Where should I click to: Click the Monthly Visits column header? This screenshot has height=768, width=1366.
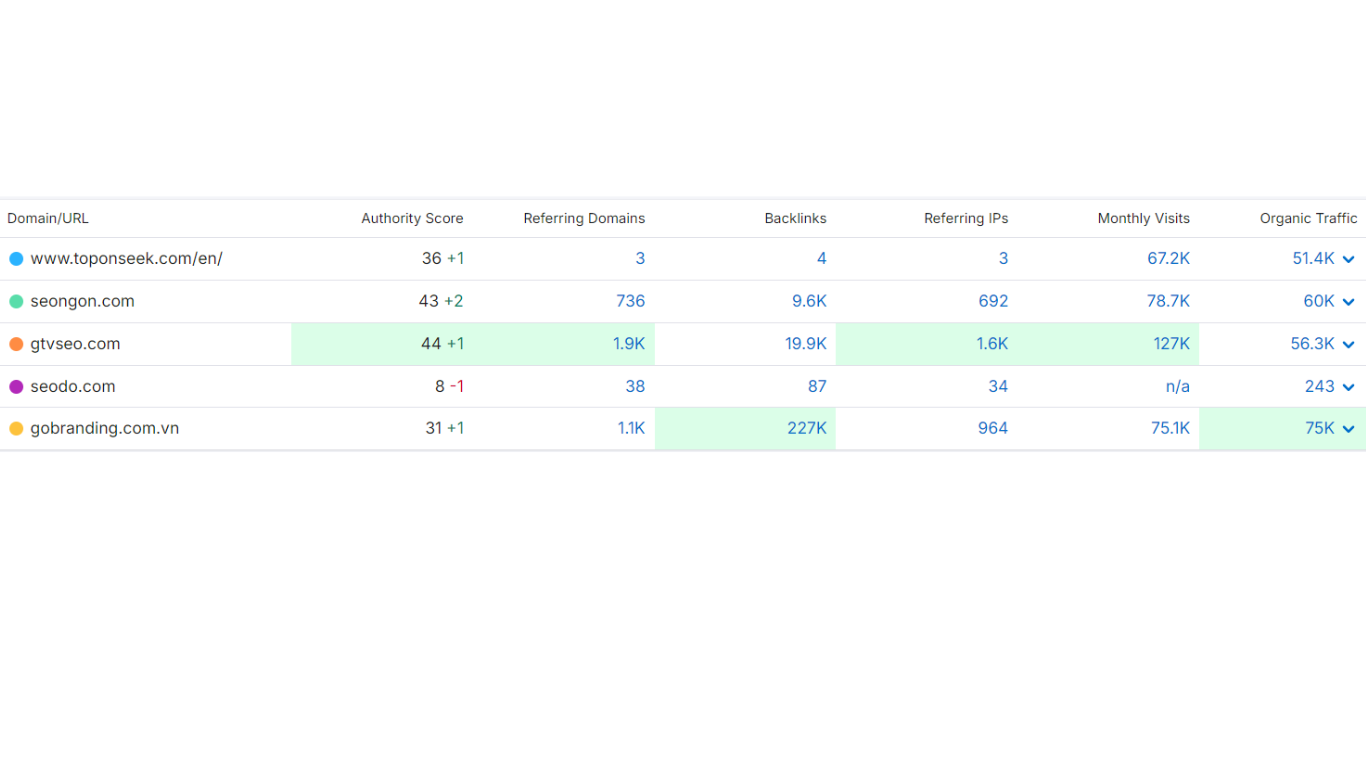pos(1143,218)
